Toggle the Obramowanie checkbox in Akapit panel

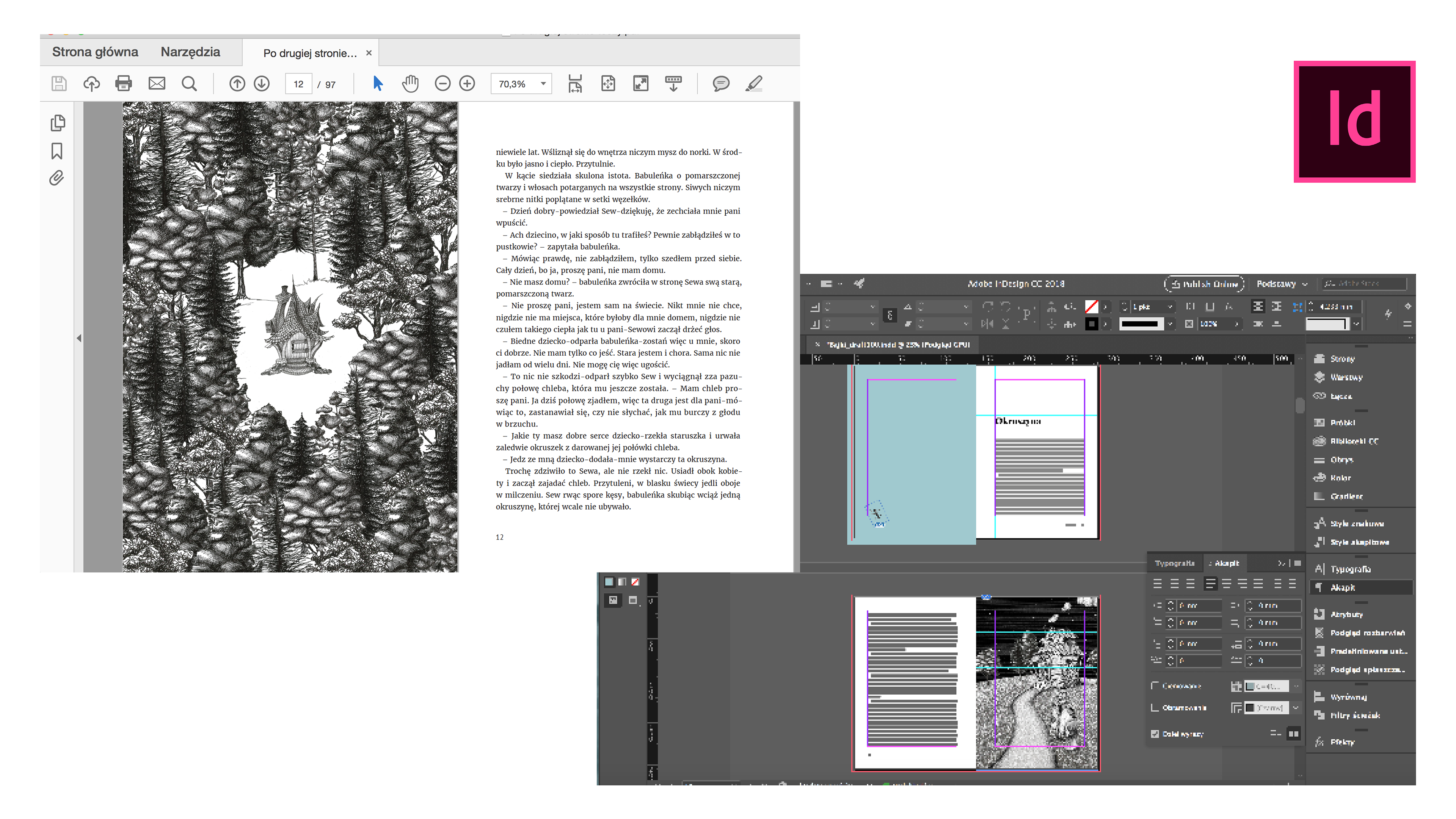pyautogui.click(x=1155, y=708)
